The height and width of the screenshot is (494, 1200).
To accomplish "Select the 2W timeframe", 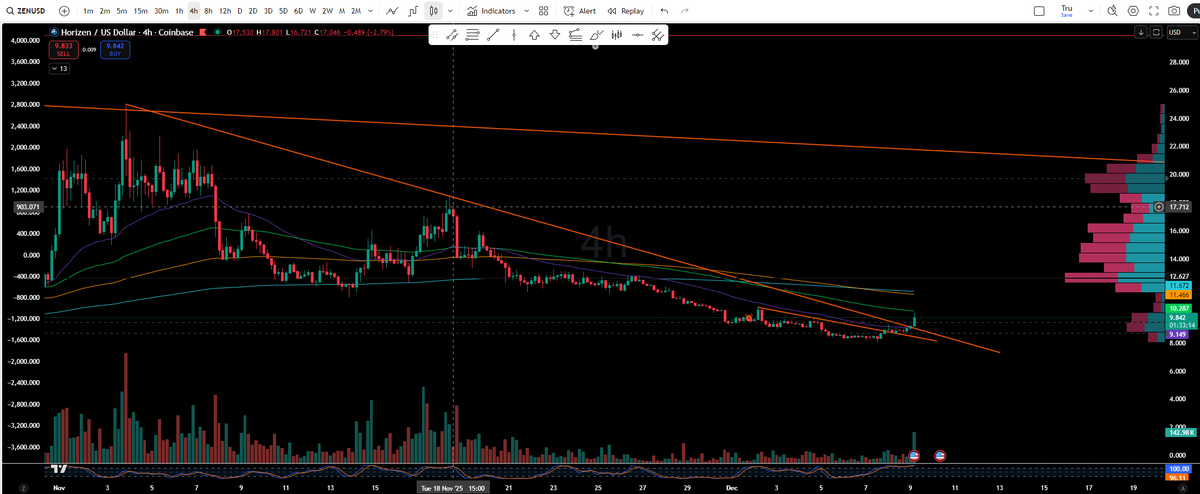I will [x=327, y=11].
